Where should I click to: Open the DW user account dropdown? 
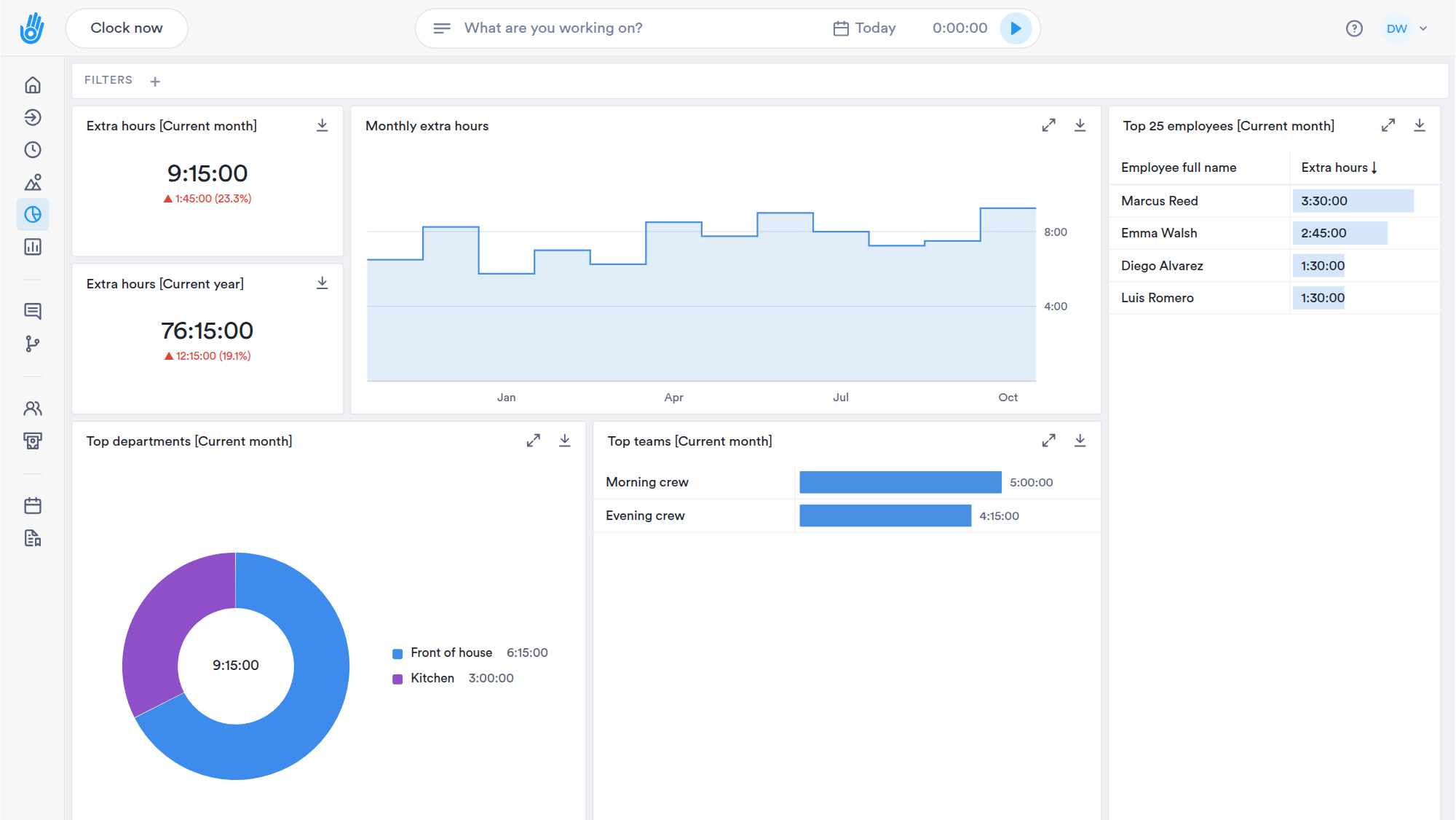click(1406, 28)
